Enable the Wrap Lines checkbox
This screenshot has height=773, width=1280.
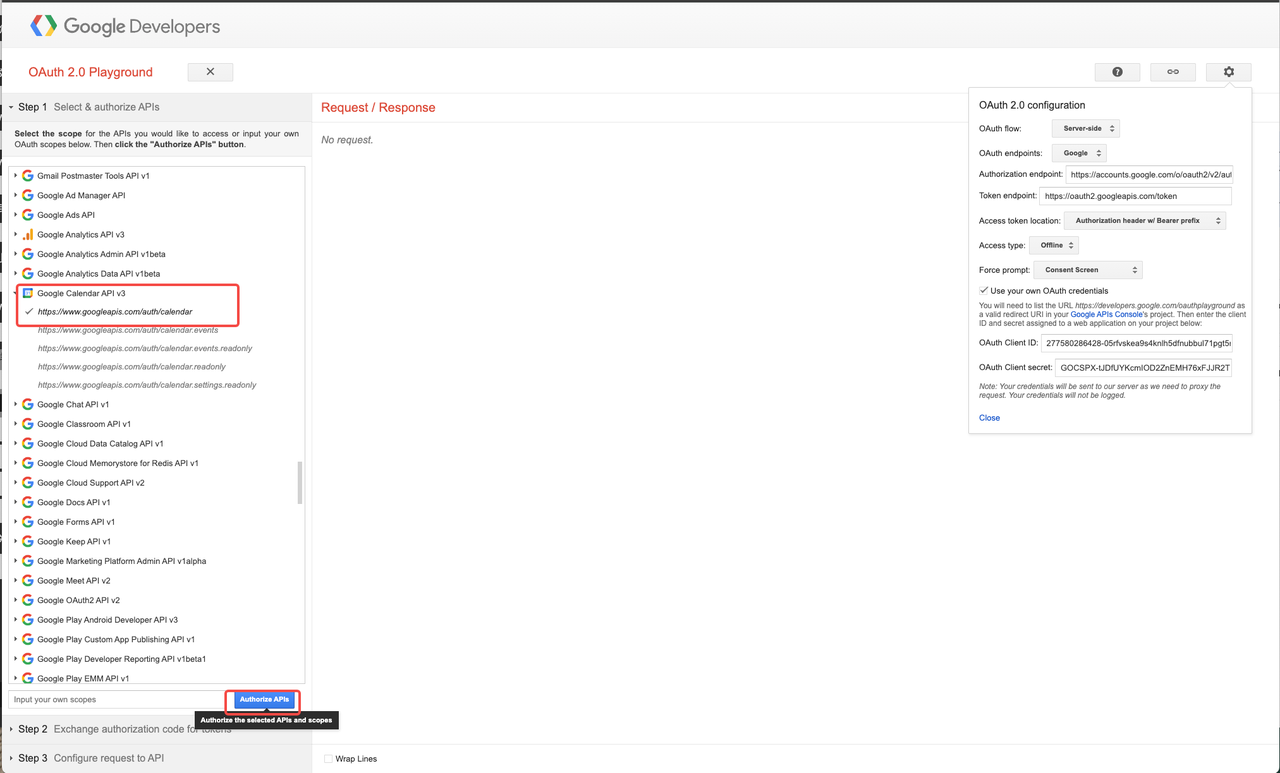328,759
